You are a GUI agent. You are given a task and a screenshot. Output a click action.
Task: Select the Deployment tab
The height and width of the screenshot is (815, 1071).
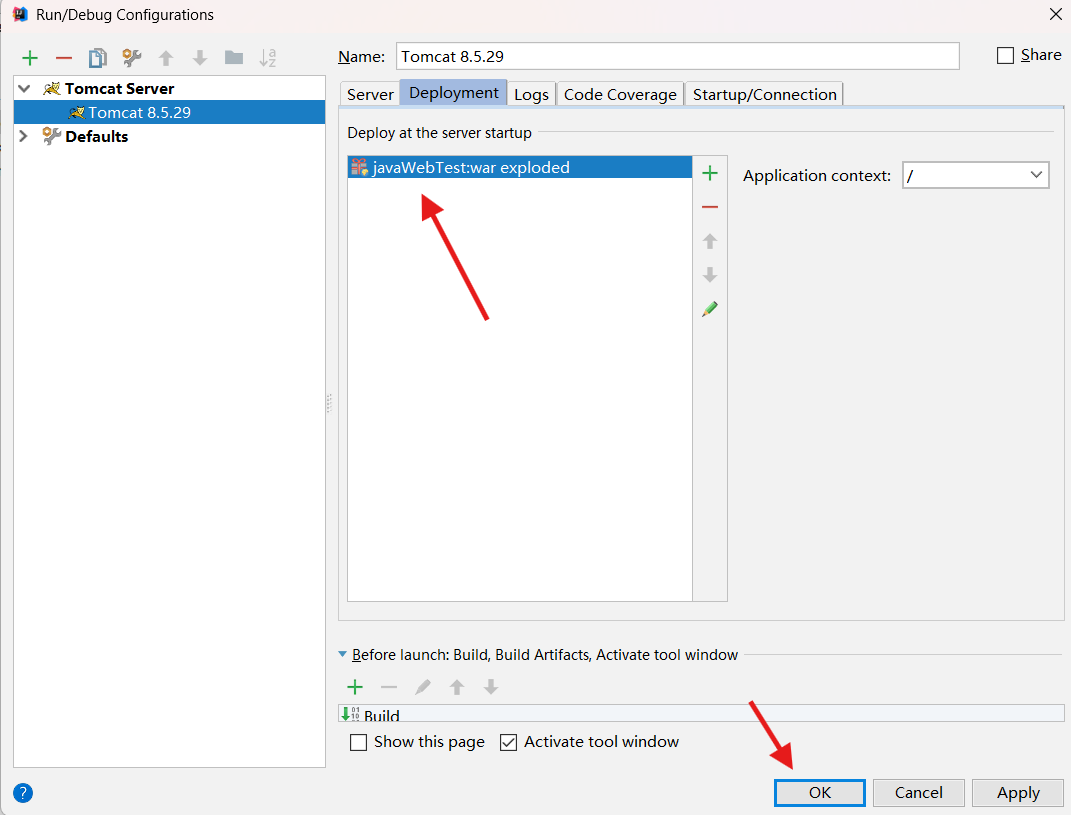(x=454, y=92)
